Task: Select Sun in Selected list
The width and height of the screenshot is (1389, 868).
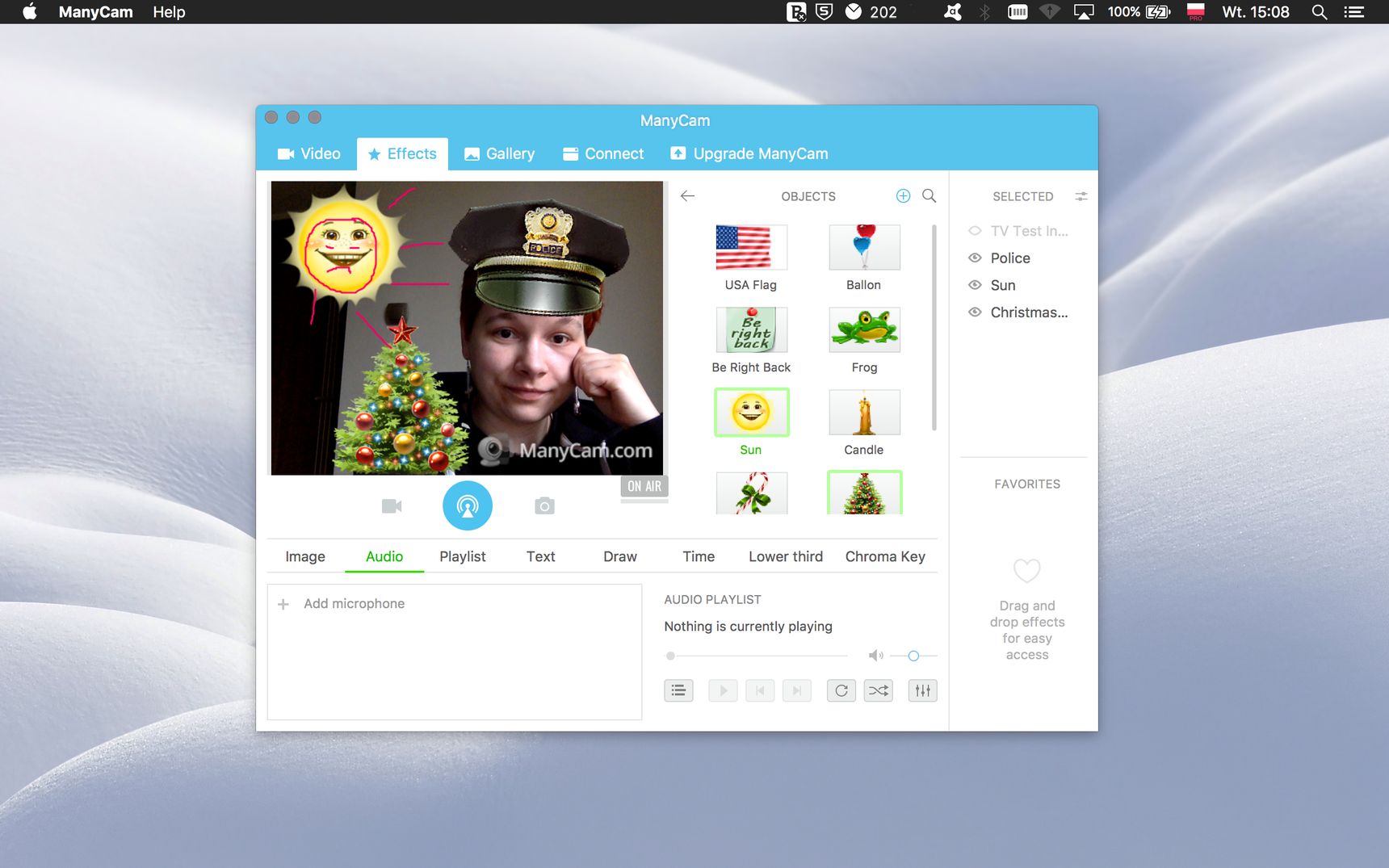Action: click(1003, 285)
